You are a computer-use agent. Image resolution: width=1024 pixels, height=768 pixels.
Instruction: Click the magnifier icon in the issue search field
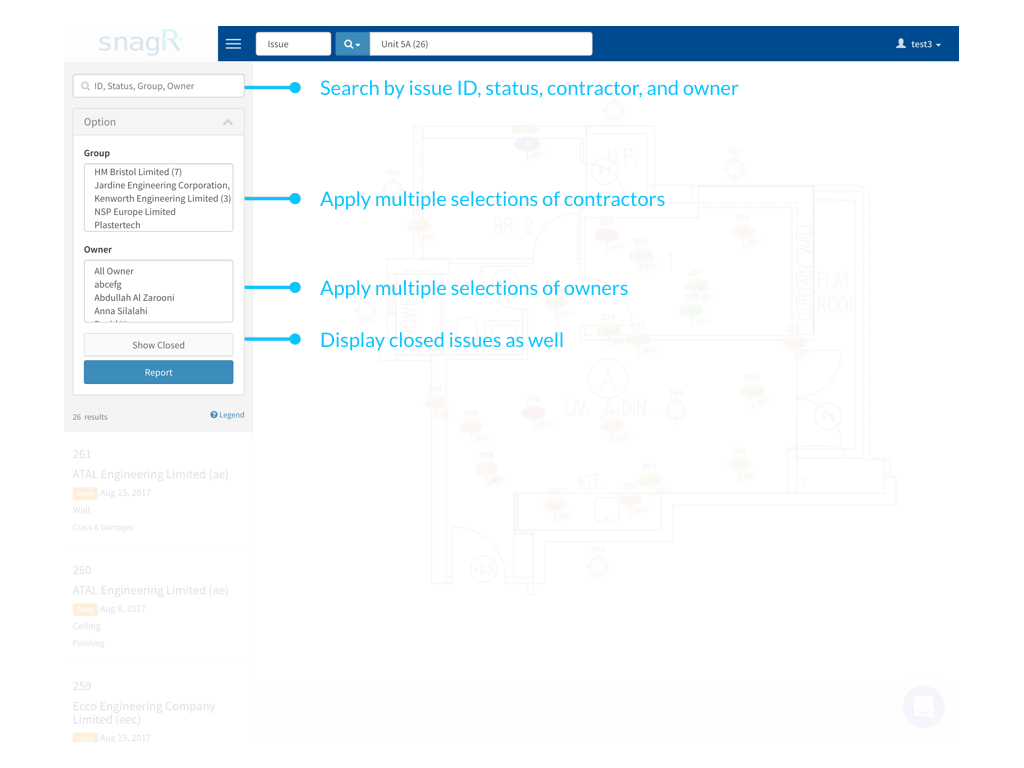tap(85, 86)
